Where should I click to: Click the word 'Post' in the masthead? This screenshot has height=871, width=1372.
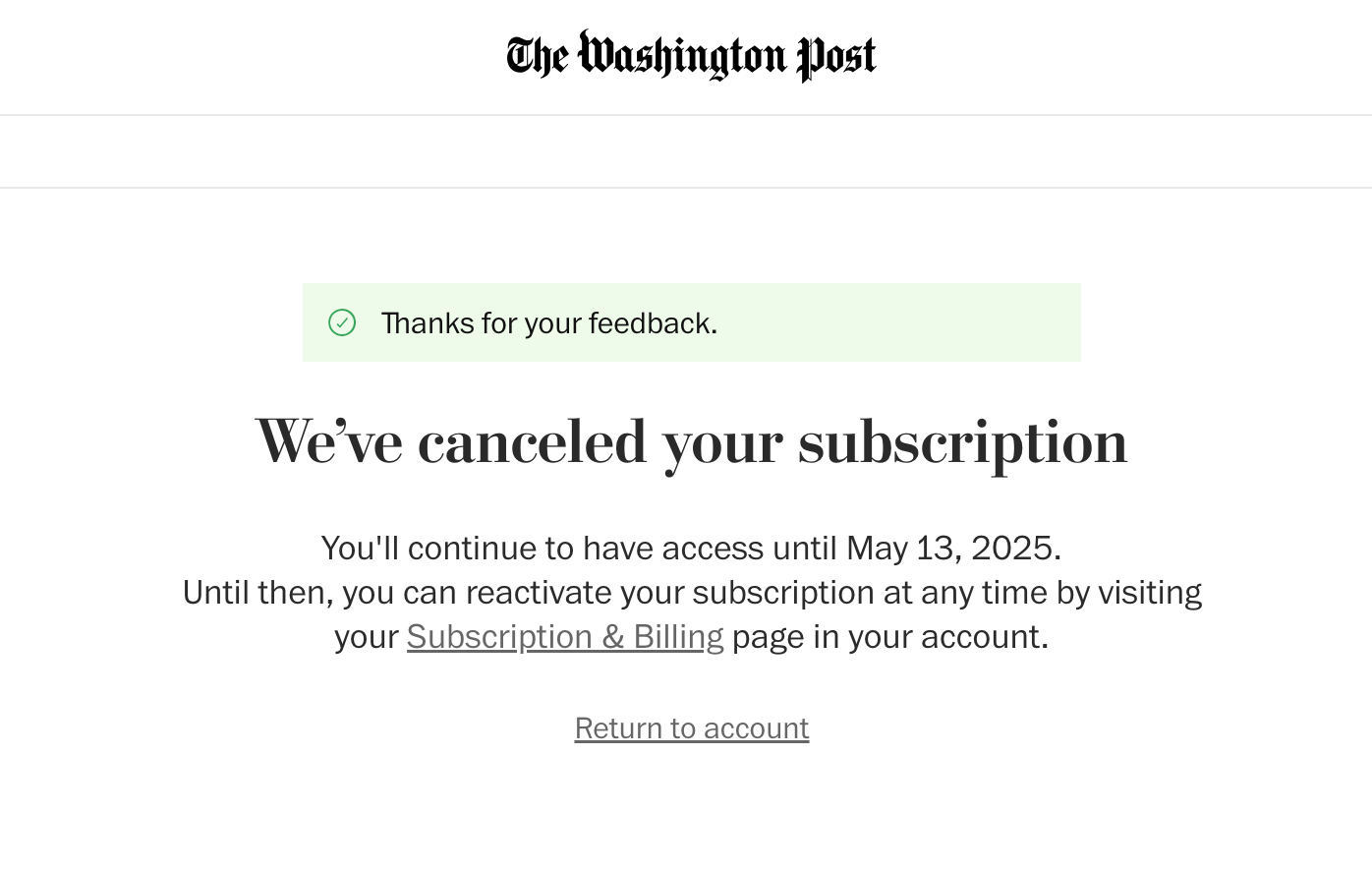point(836,57)
